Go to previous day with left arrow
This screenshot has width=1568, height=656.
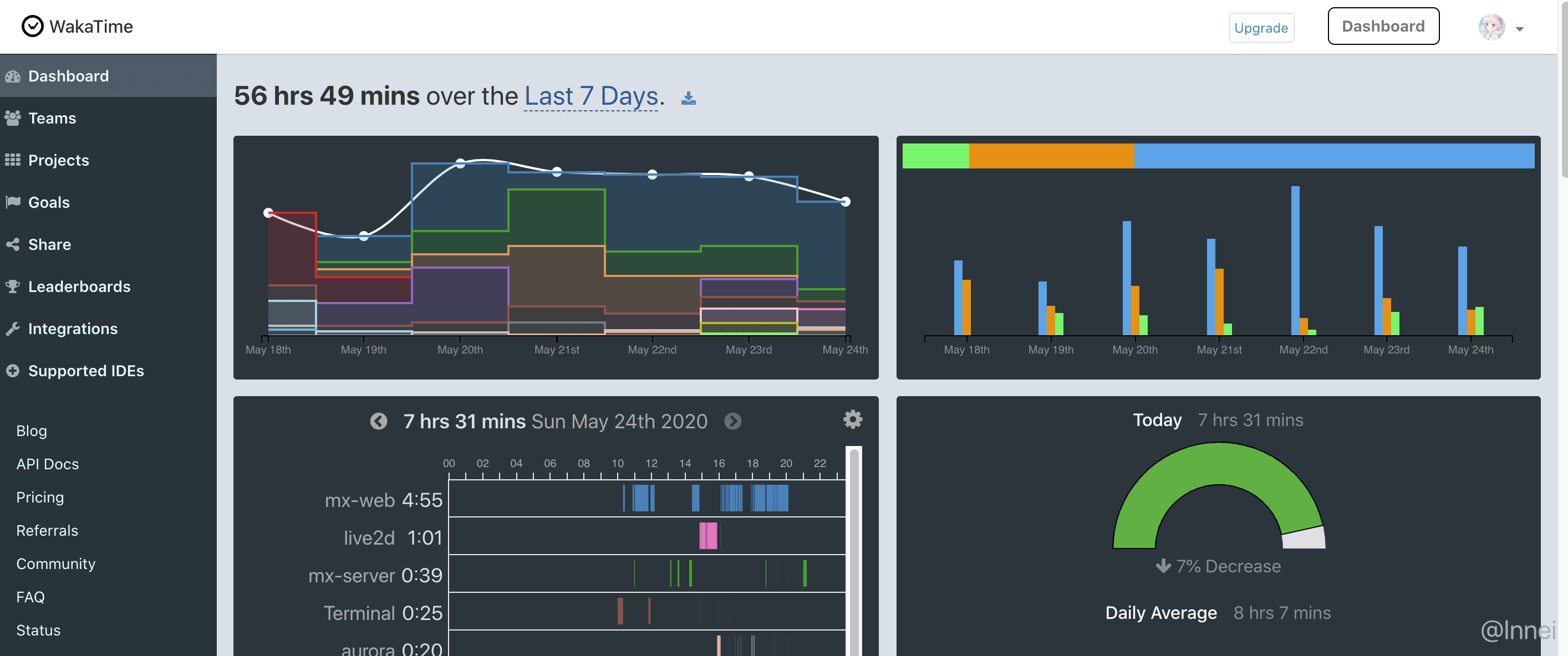379,421
